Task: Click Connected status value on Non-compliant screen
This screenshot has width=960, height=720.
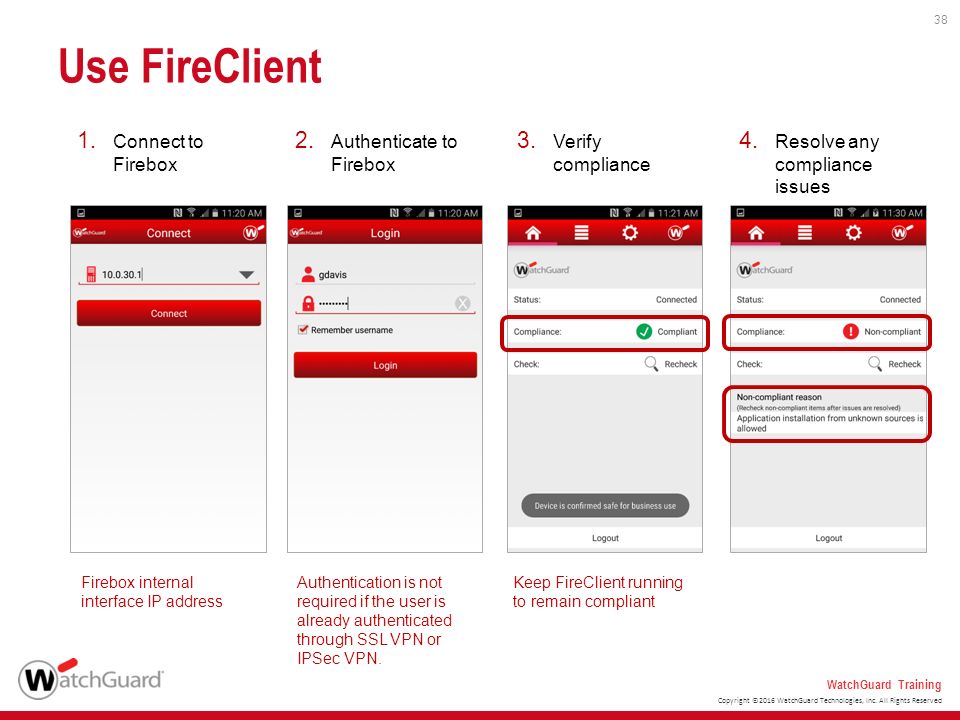Action: [900, 299]
